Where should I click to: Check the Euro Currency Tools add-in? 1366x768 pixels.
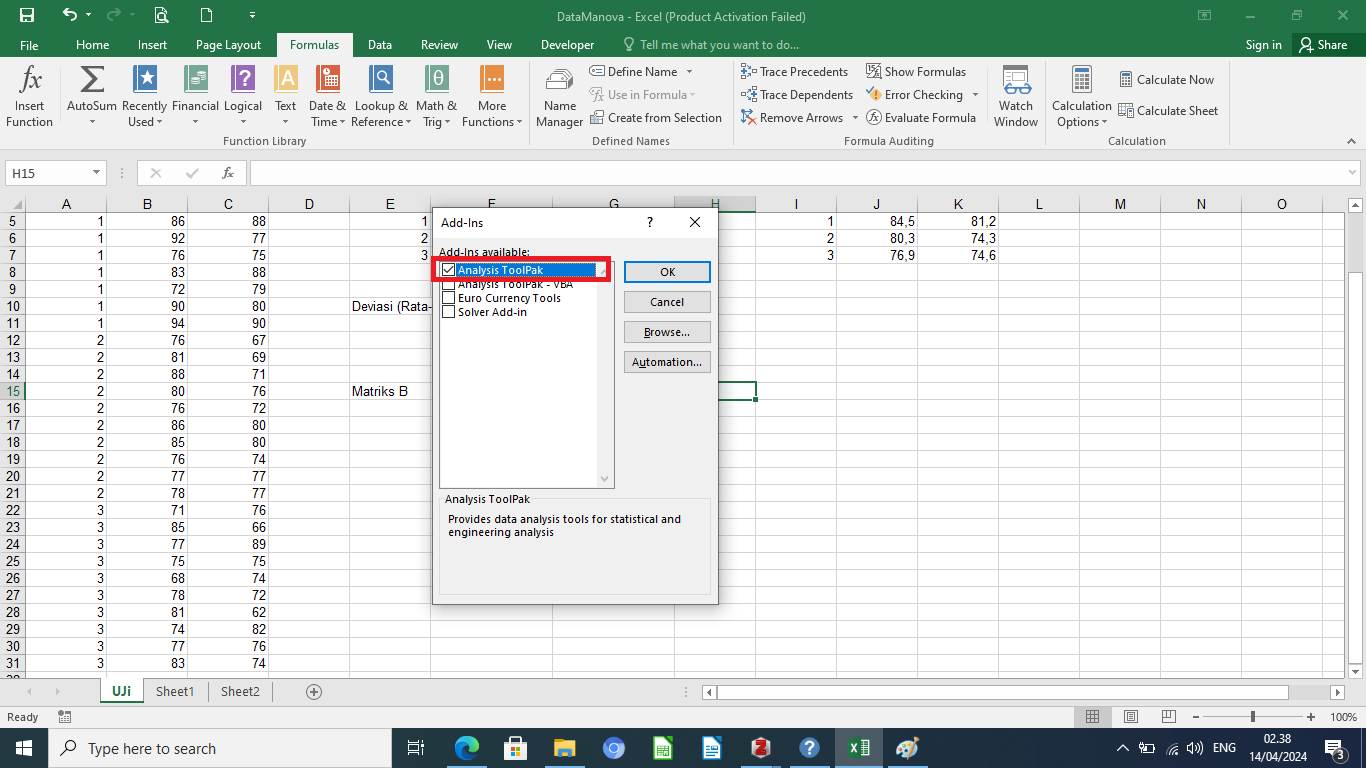[448, 298]
